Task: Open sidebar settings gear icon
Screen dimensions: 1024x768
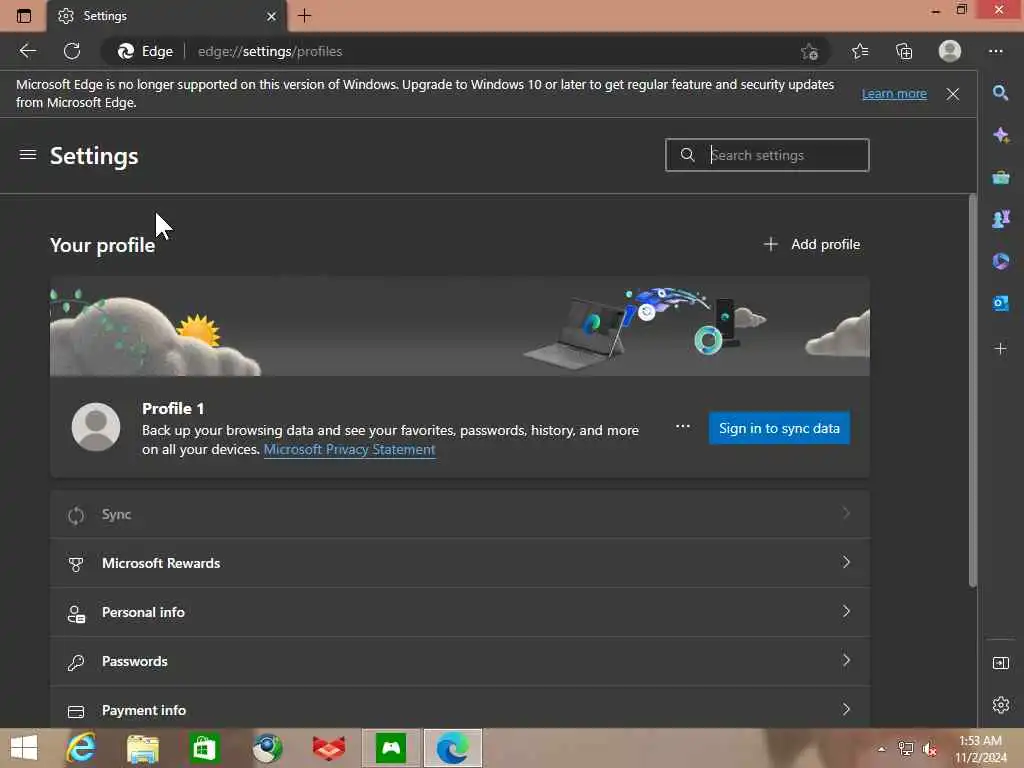Action: [1000, 705]
